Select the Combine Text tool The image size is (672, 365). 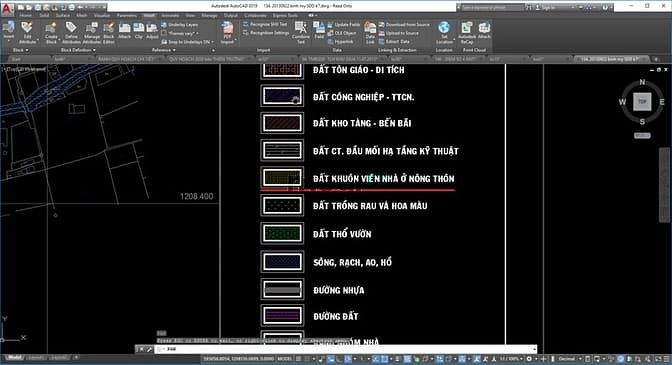pyautogui.click(x=301, y=33)
